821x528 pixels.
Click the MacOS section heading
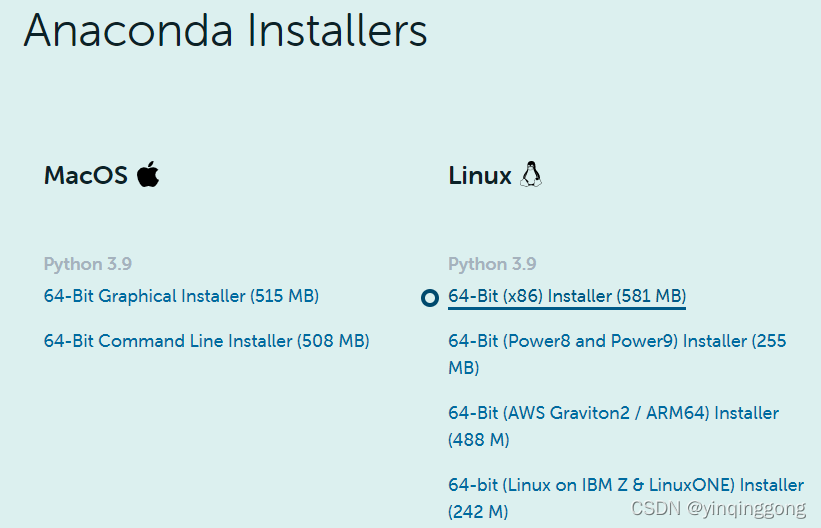coord(86,175)
